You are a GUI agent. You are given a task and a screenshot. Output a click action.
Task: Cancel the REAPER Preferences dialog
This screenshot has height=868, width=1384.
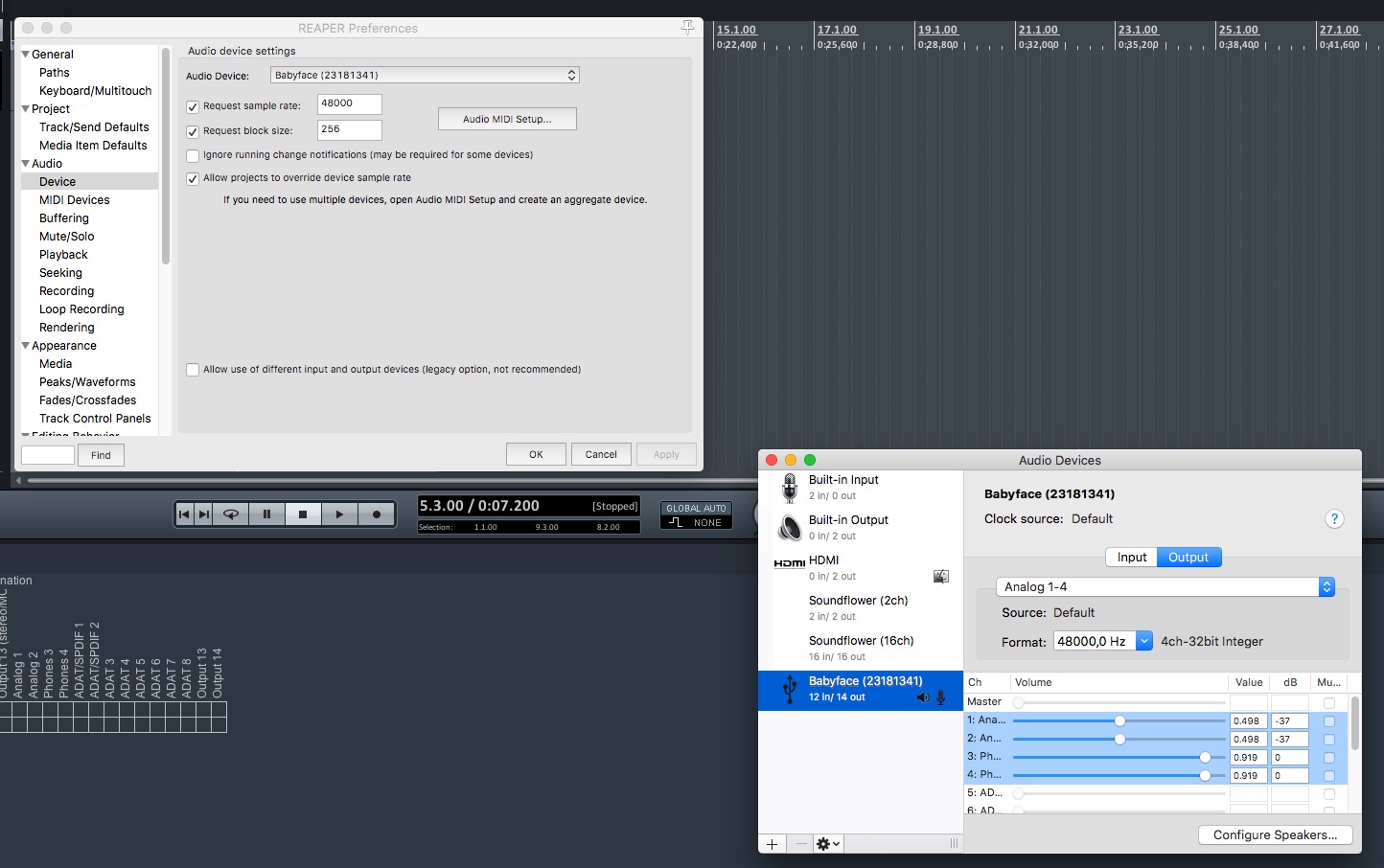pos(601,454)
